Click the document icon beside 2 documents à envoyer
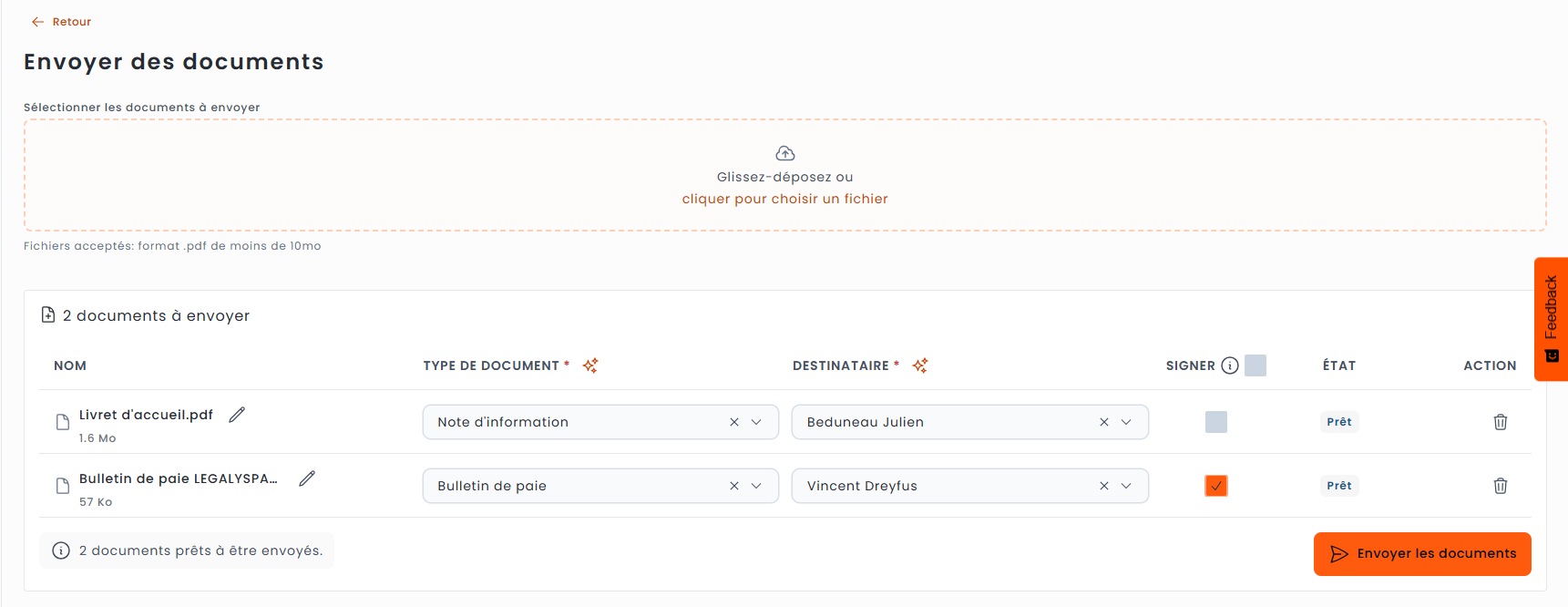Screen dimensions: 1568x607 click(48, 314)
